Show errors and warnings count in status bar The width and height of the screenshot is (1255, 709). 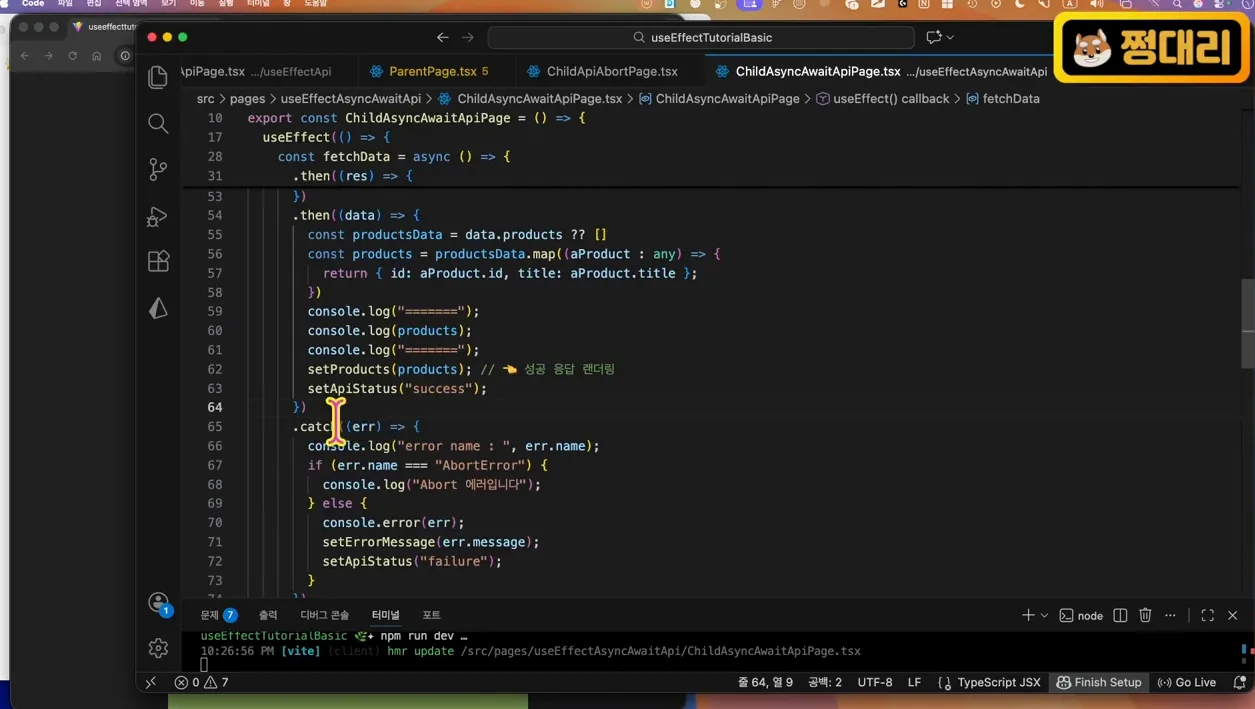(201, 682)
